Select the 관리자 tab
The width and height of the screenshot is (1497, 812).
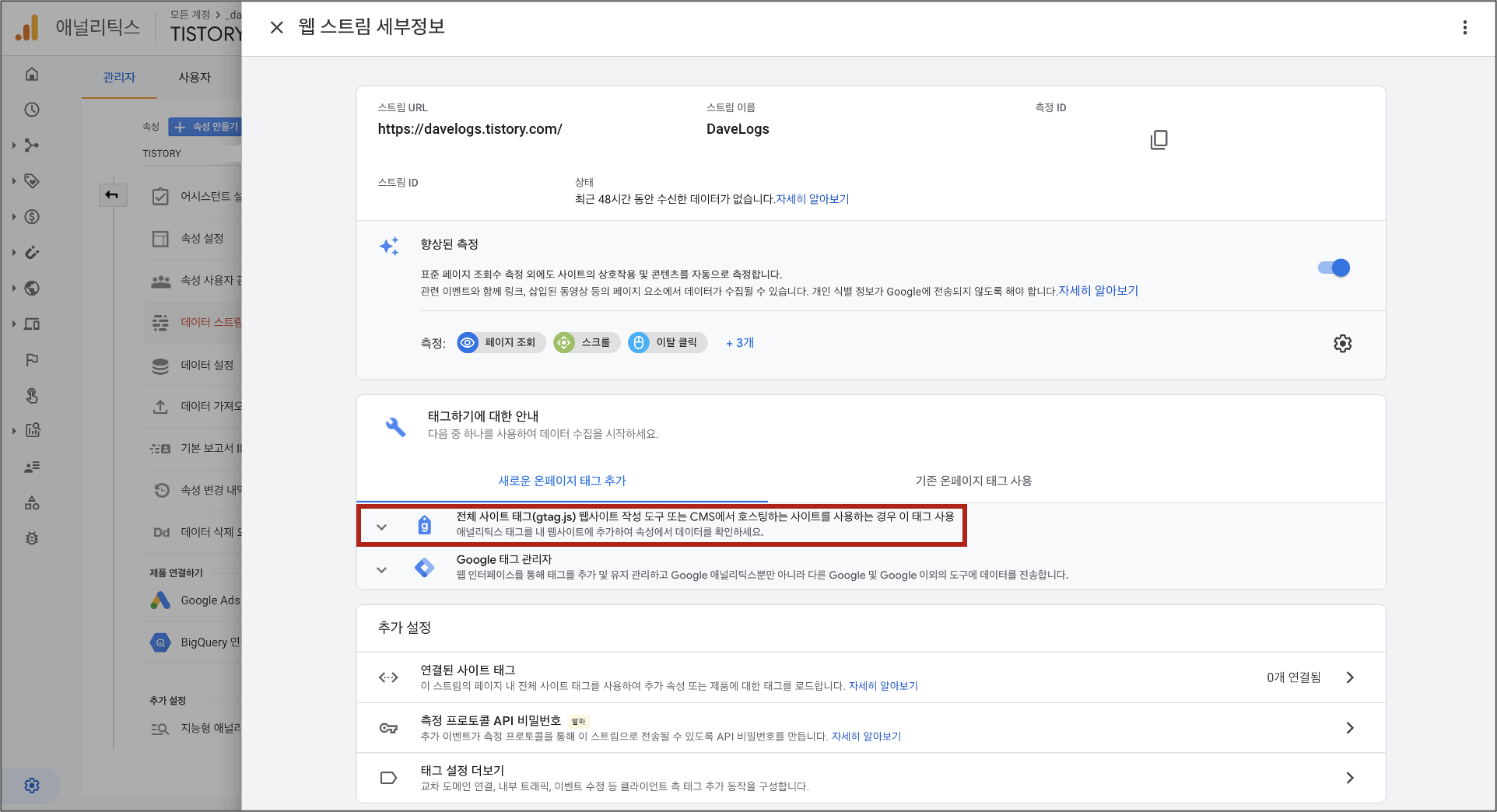[119, 77]
